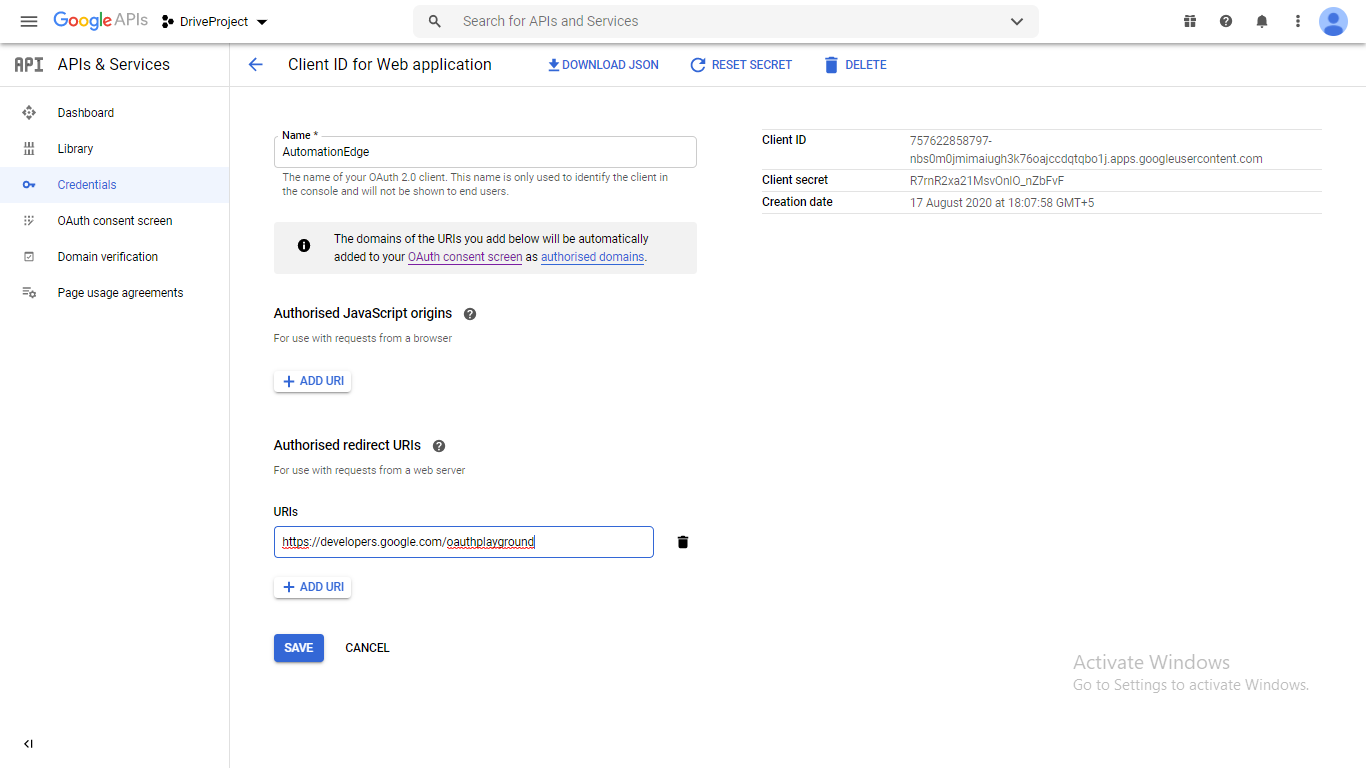This screenshot has width=1366, height=768.
Task: Click the APIs & Services header title
Action: [x=114, y=64]
